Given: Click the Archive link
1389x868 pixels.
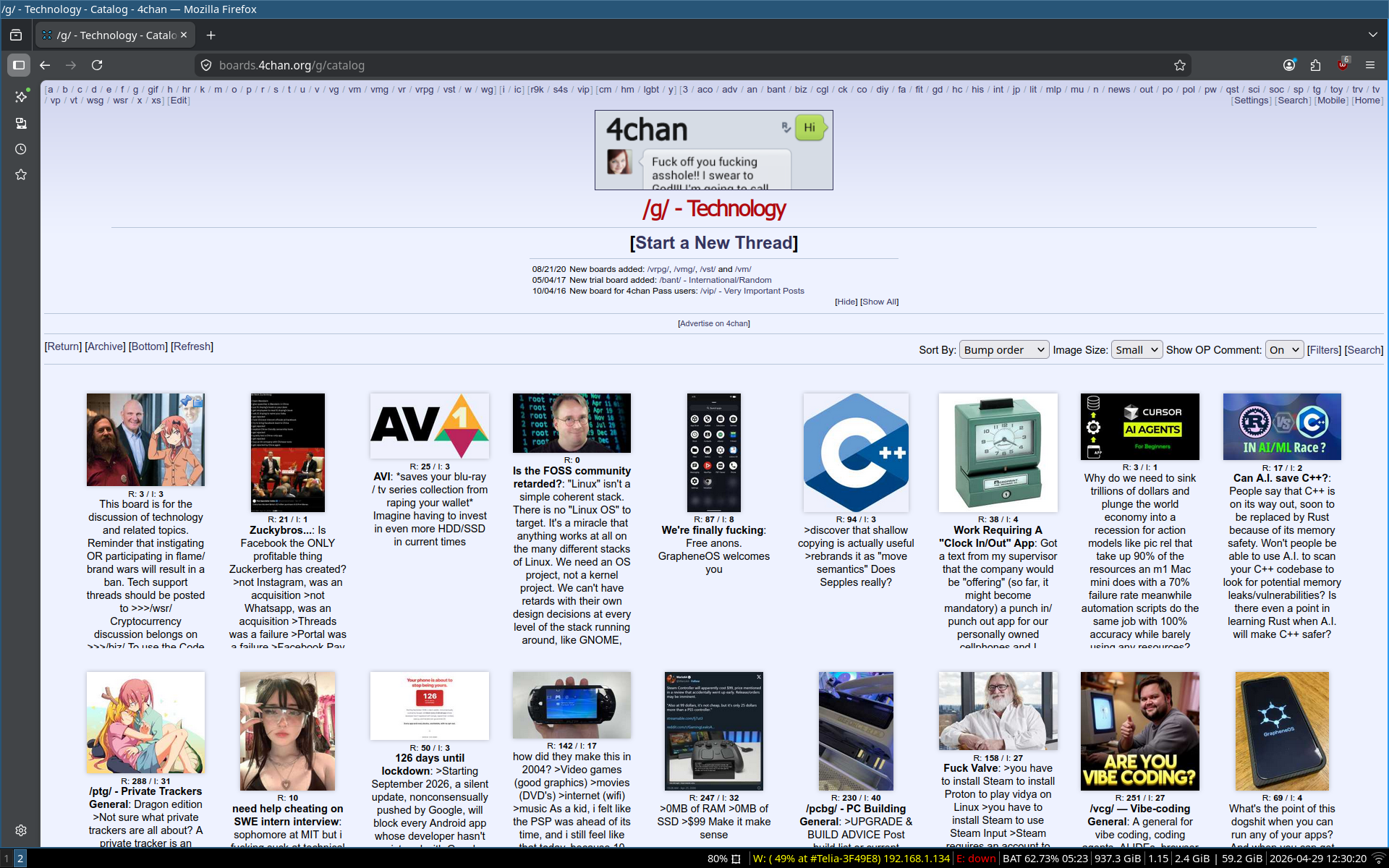Looking at the screenshot, I should click(x=106, y=346).
